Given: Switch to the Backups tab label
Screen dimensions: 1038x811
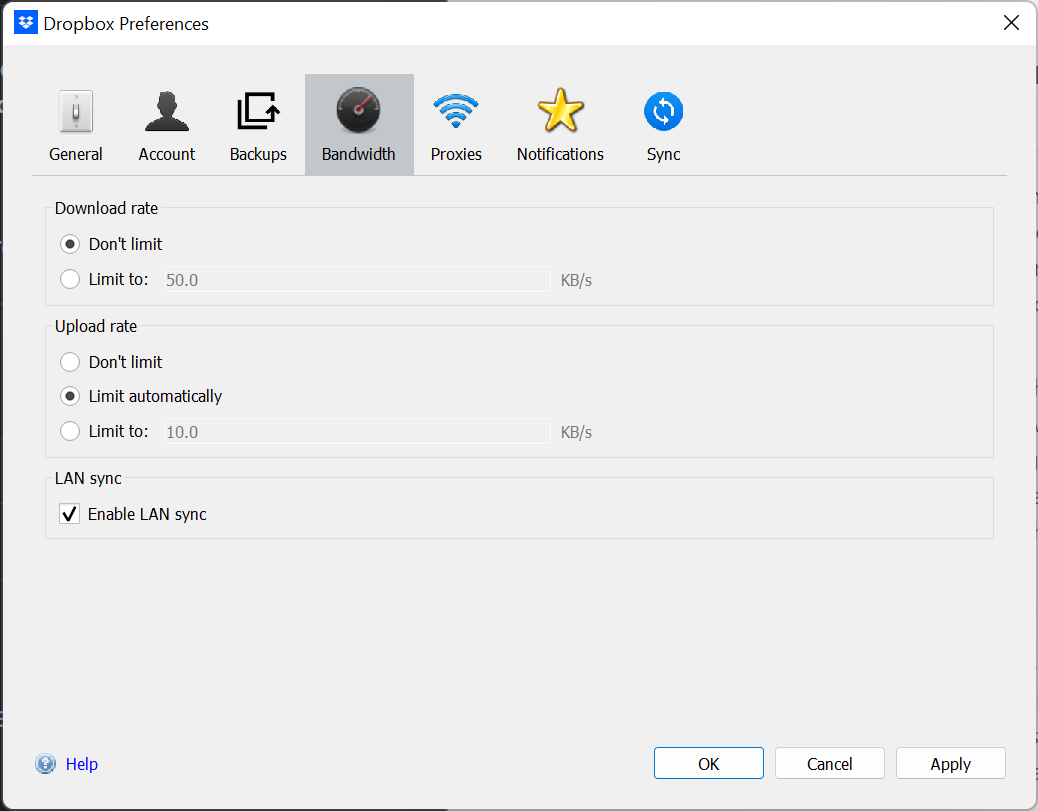Looking at the screenshot, I should pyautogui.click(x=258, y=154).
